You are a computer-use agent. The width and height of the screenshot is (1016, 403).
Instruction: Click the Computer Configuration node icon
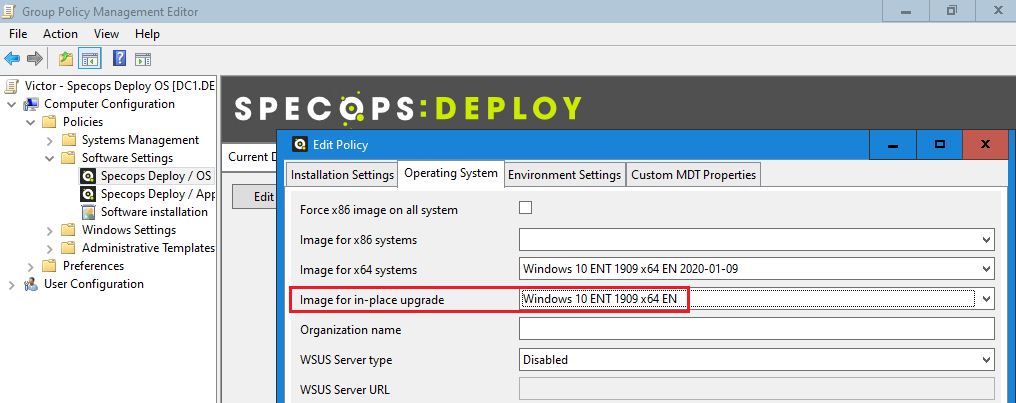31,104
